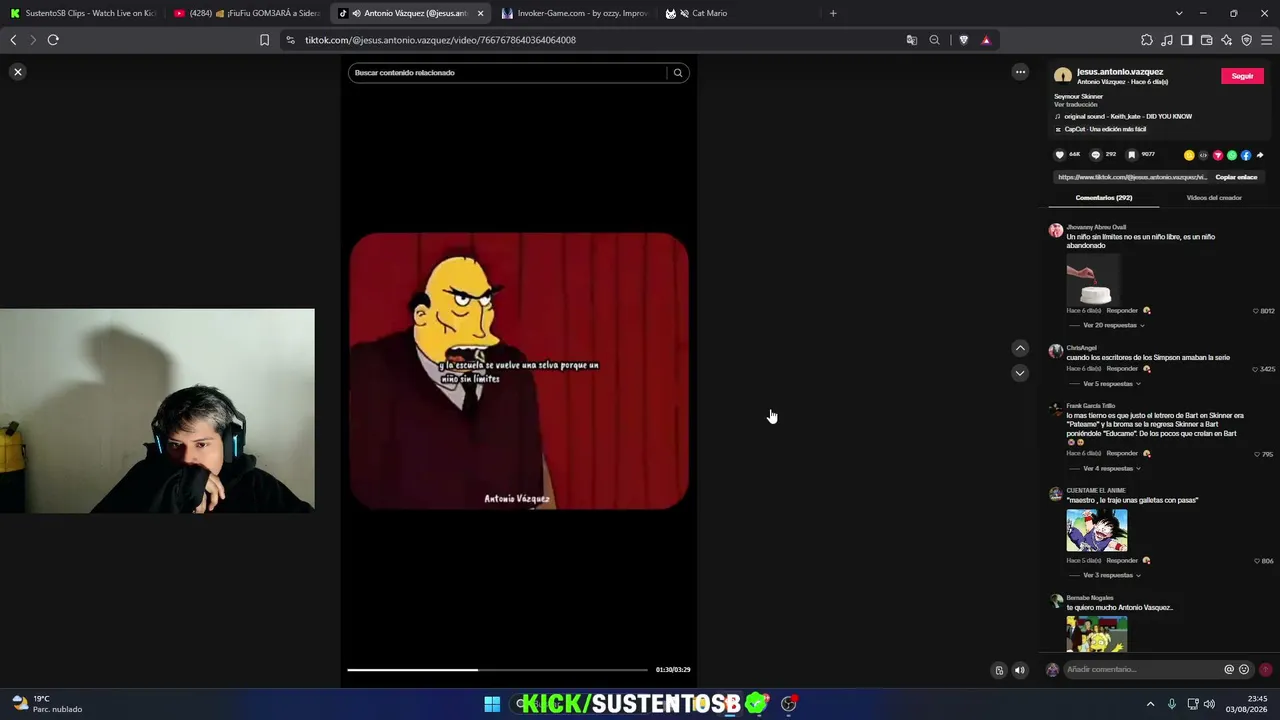Open the Leo AI sparkle icon
The width and height of the screenshot is (1280, 720).
tap(1227, 40)
